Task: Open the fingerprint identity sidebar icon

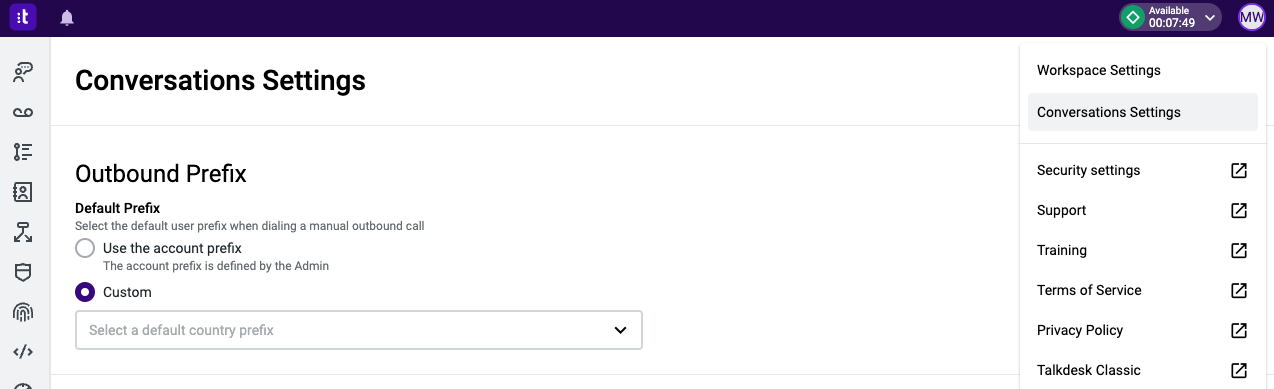Action: (23, 312)
